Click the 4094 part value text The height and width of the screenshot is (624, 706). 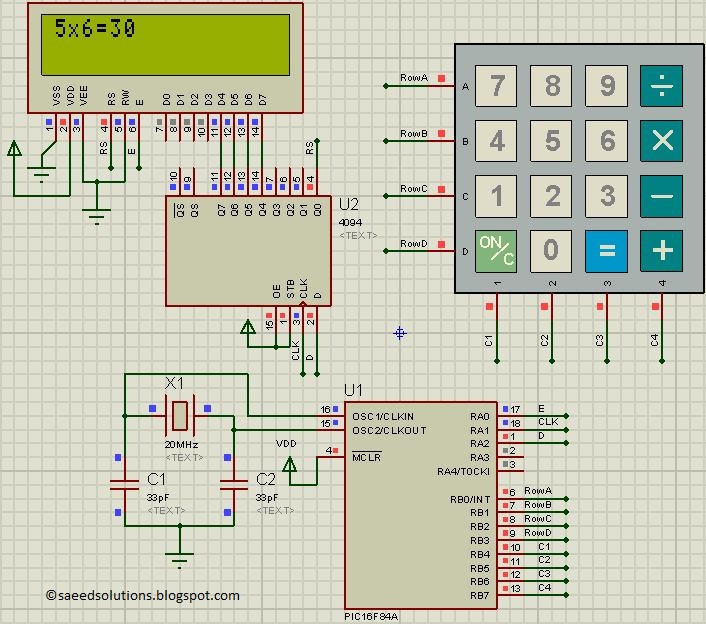(x=350, y=222)
